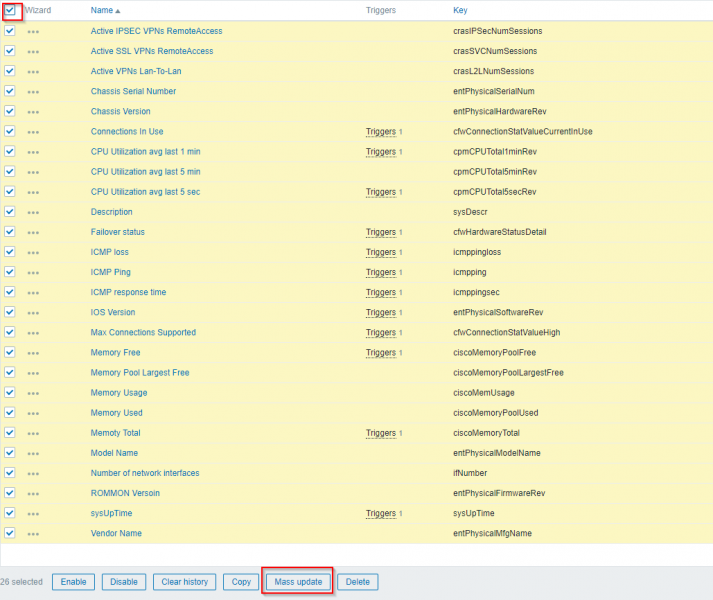This screenshot has height=600, width=713.
Task: Open wizard dots for Memoty Total
Action: click(x=33, y=434)
